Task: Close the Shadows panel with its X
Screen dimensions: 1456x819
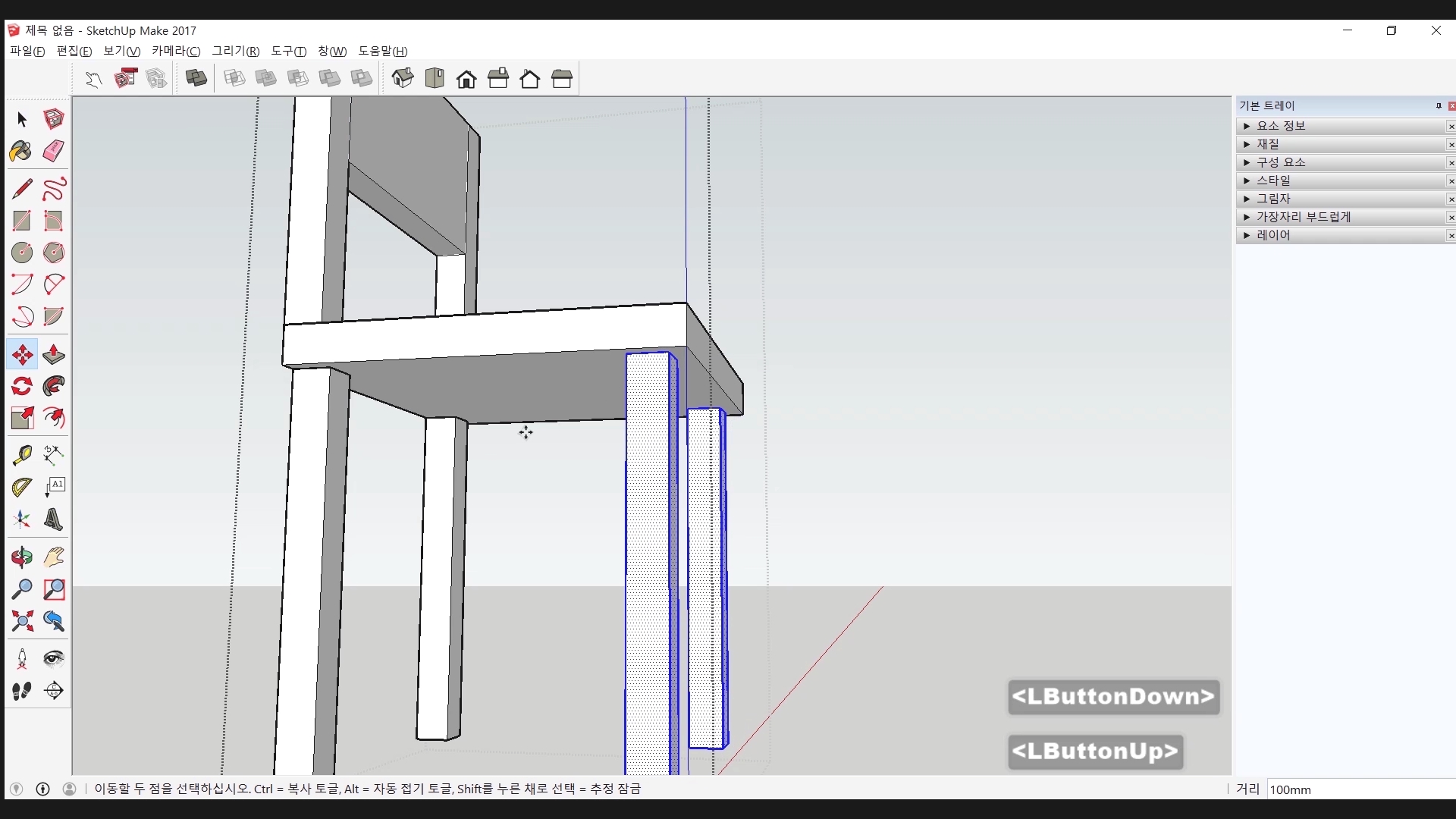Action: point(1451,199)
